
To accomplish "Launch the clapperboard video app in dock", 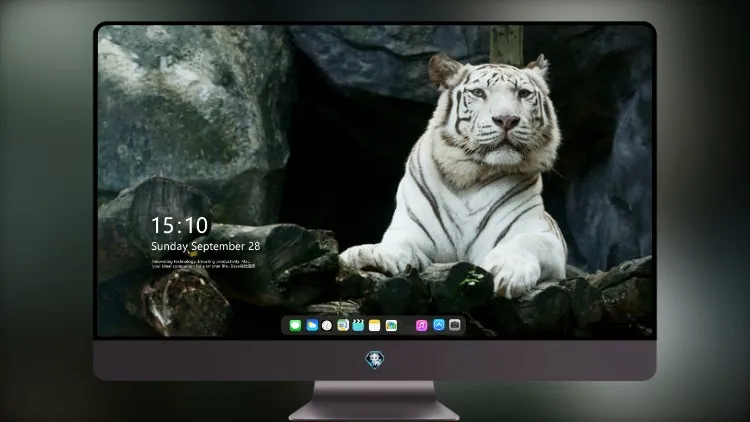I will click(358, 325).
